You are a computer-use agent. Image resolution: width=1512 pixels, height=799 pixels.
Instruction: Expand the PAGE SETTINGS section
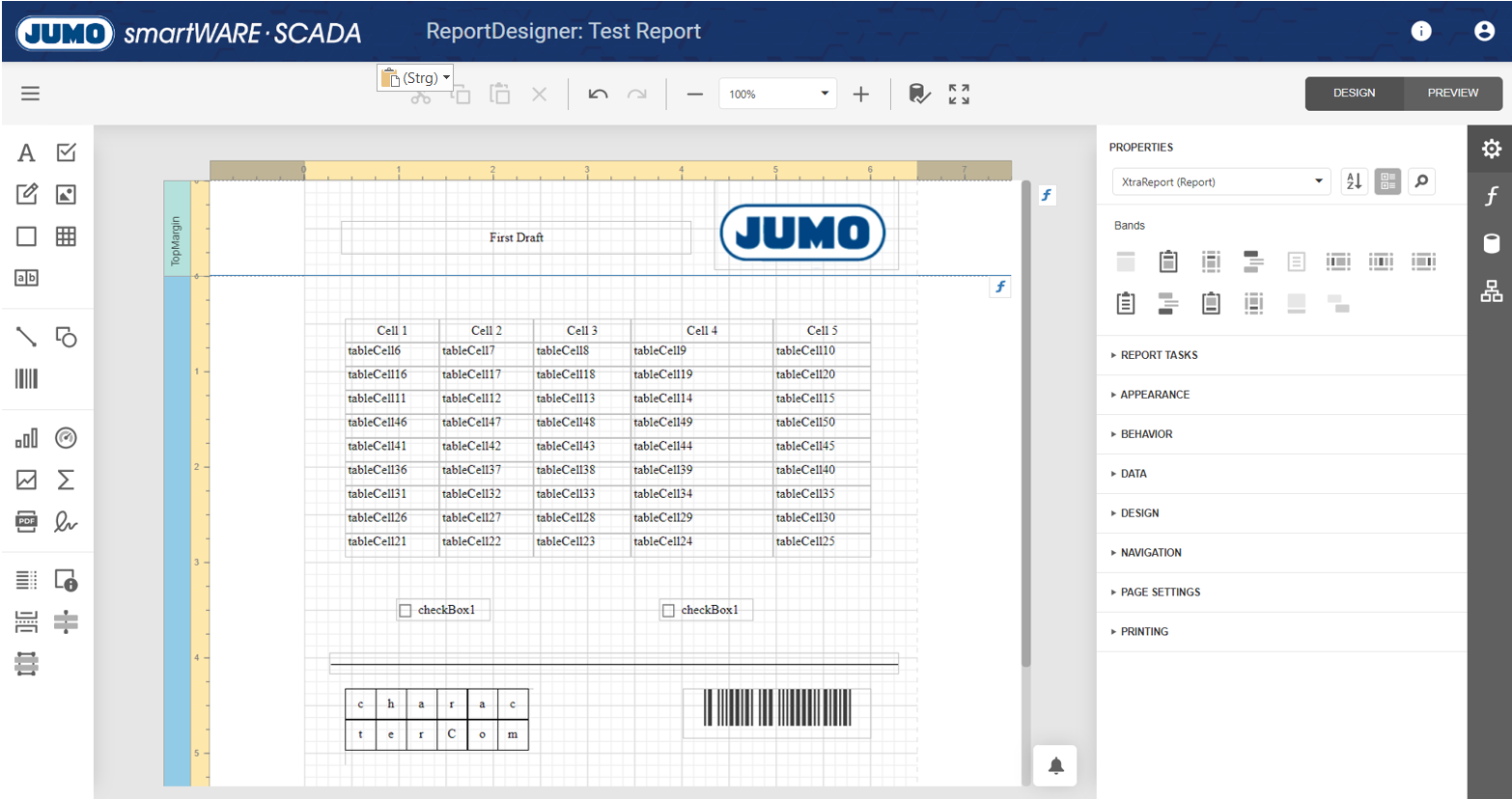(1160, 592)
